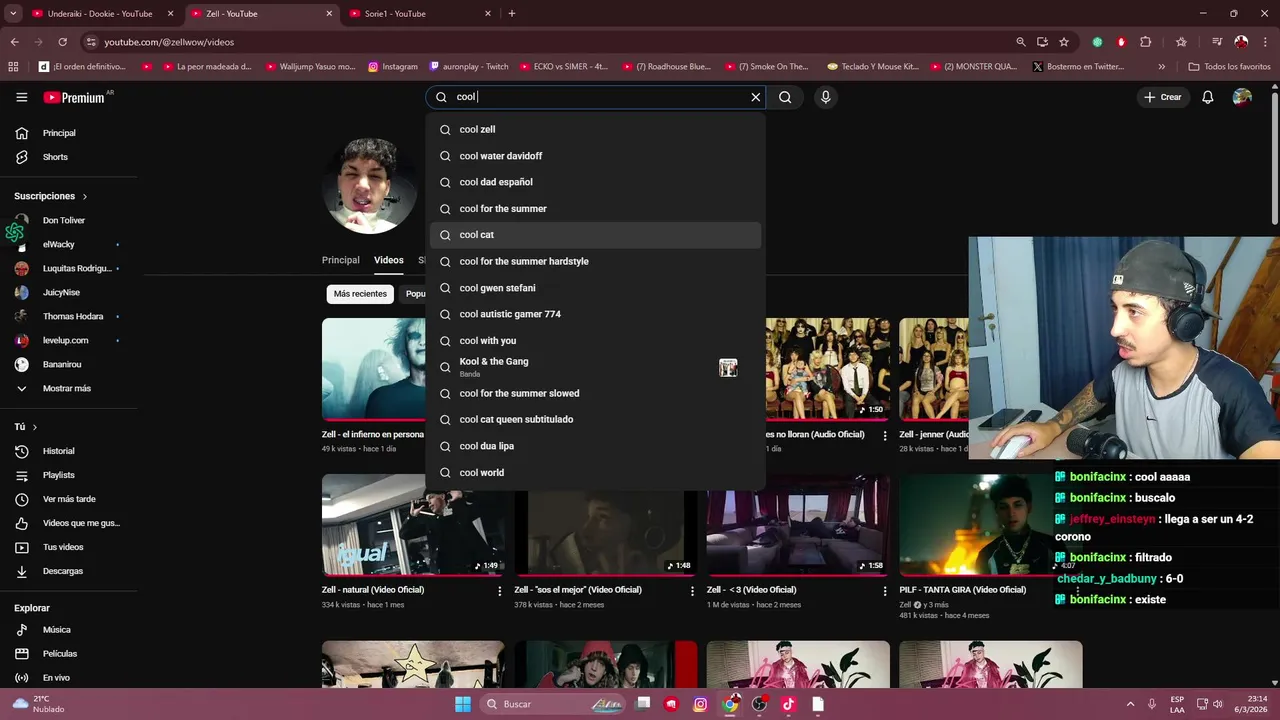Click taskbar Buscar search box
This screenshot has width=1280, height=720.
[x=554, y=704]
